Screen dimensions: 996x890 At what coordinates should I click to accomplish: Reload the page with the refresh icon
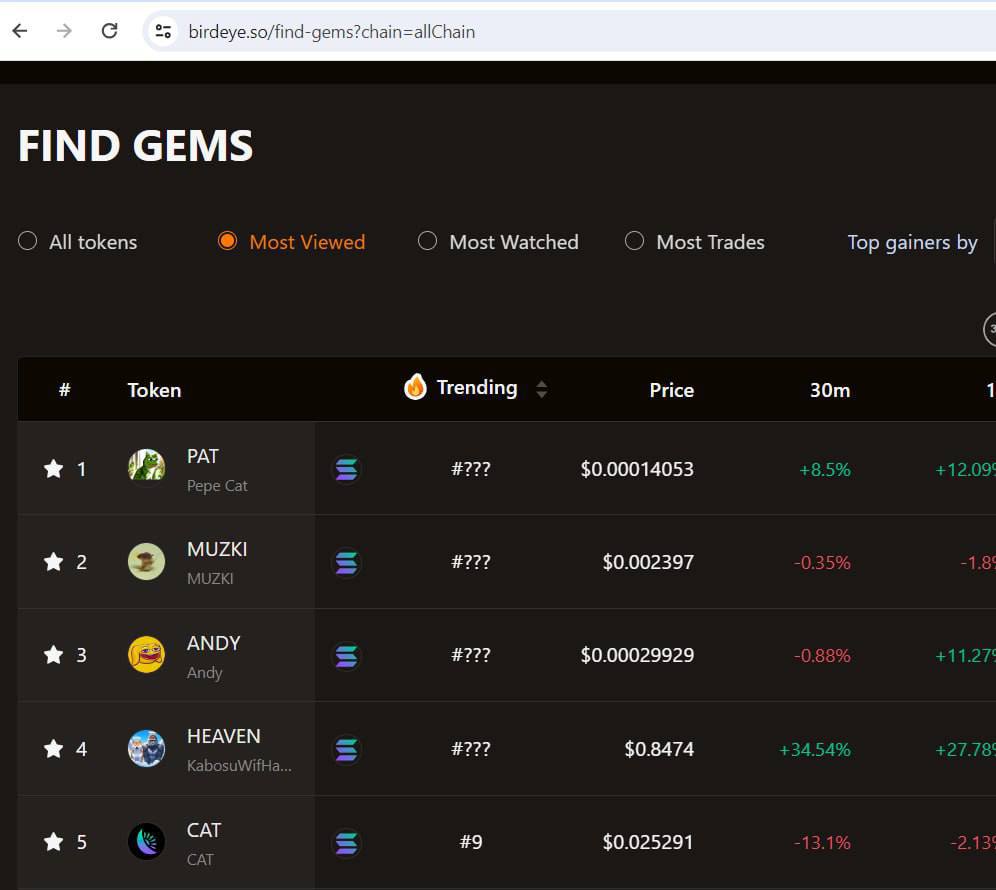coord(109,30)
